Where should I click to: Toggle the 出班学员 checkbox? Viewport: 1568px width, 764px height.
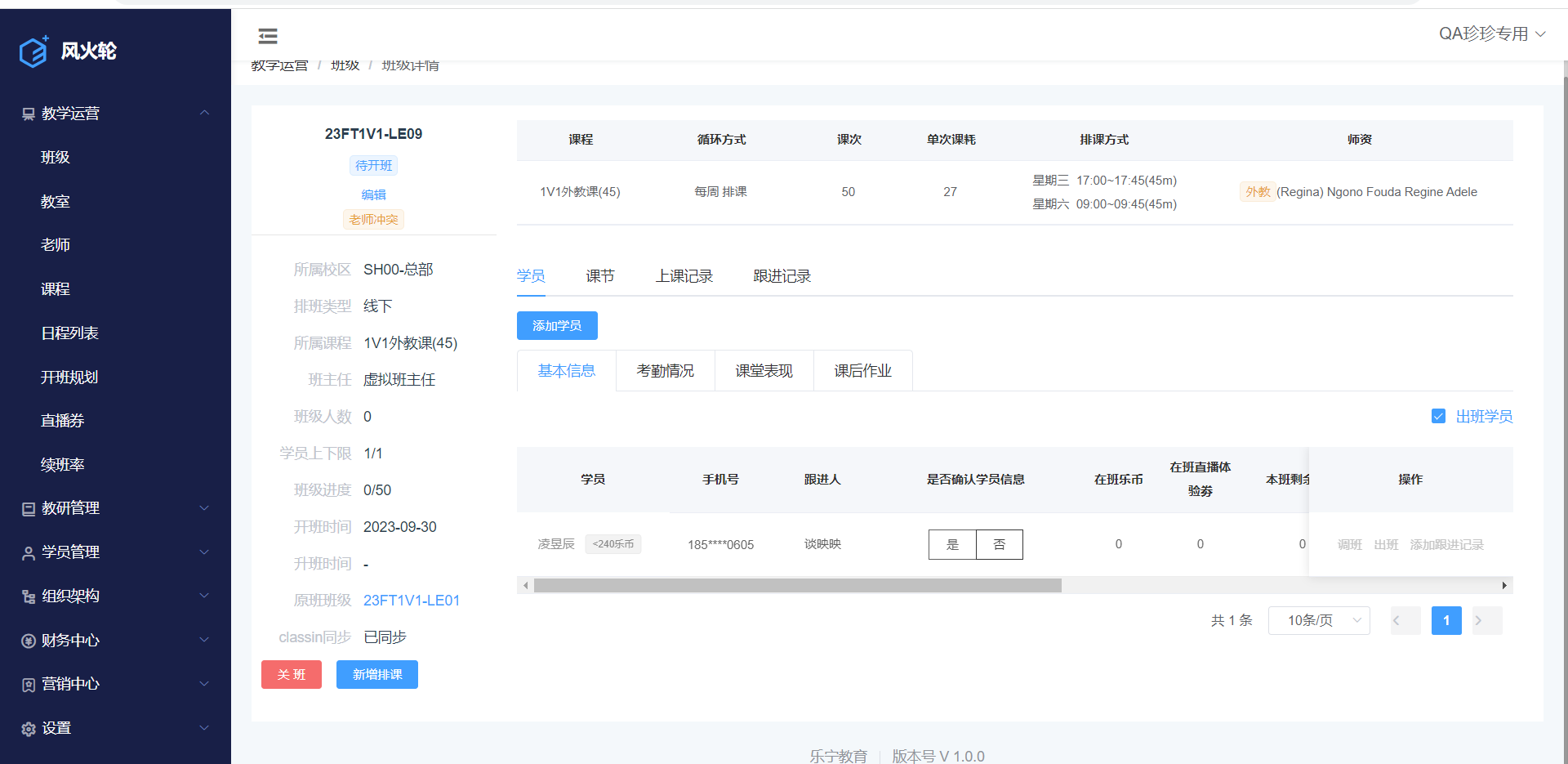click(1439, 416)
